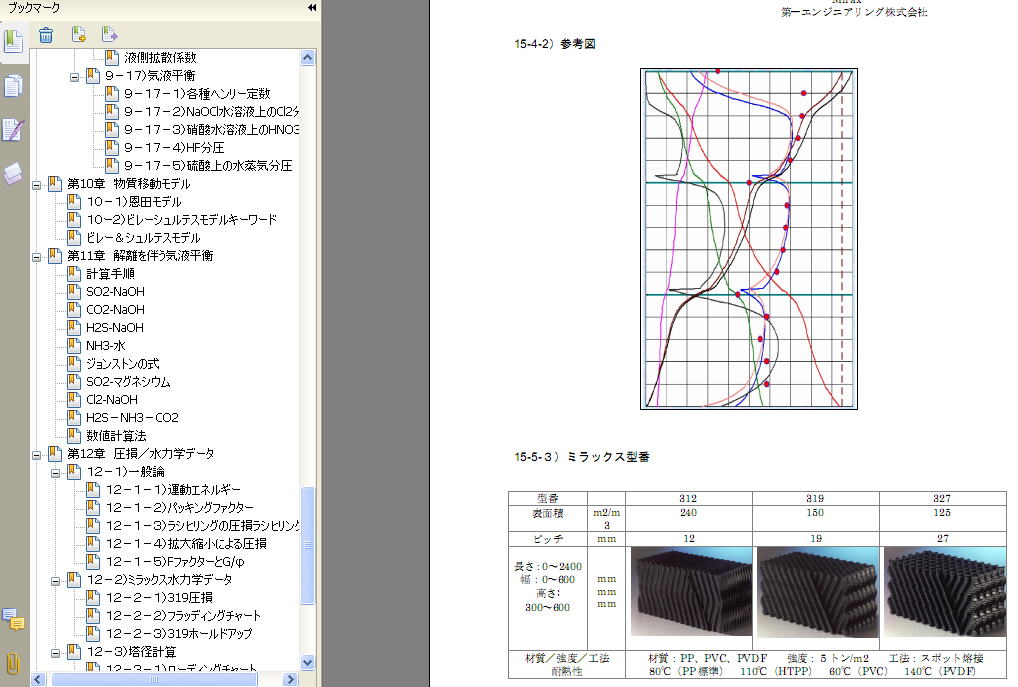Image resolution: width=1018 pixels, height=687 pixels.
Task: Open the Layers panel icon
Action: click(x=13, y=174)
